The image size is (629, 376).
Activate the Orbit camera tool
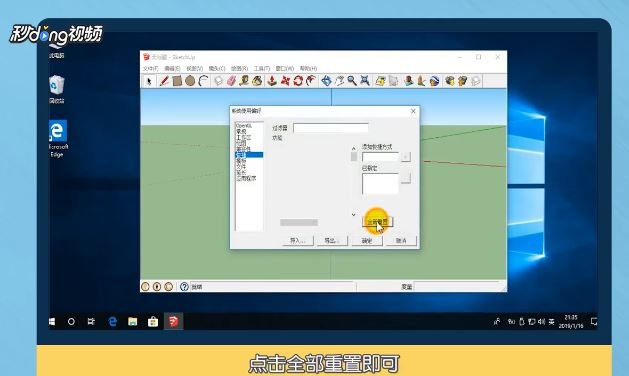(326, 81)
